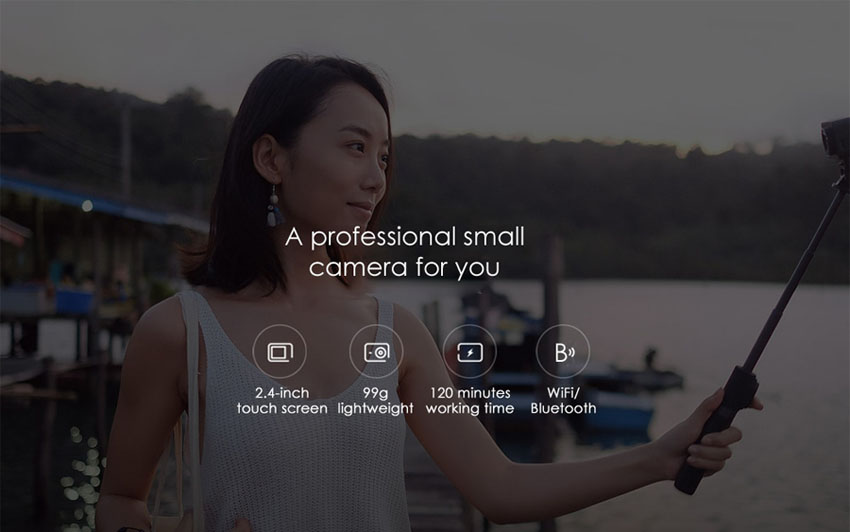Click the glowing lamp on the left building

(87, 205)
